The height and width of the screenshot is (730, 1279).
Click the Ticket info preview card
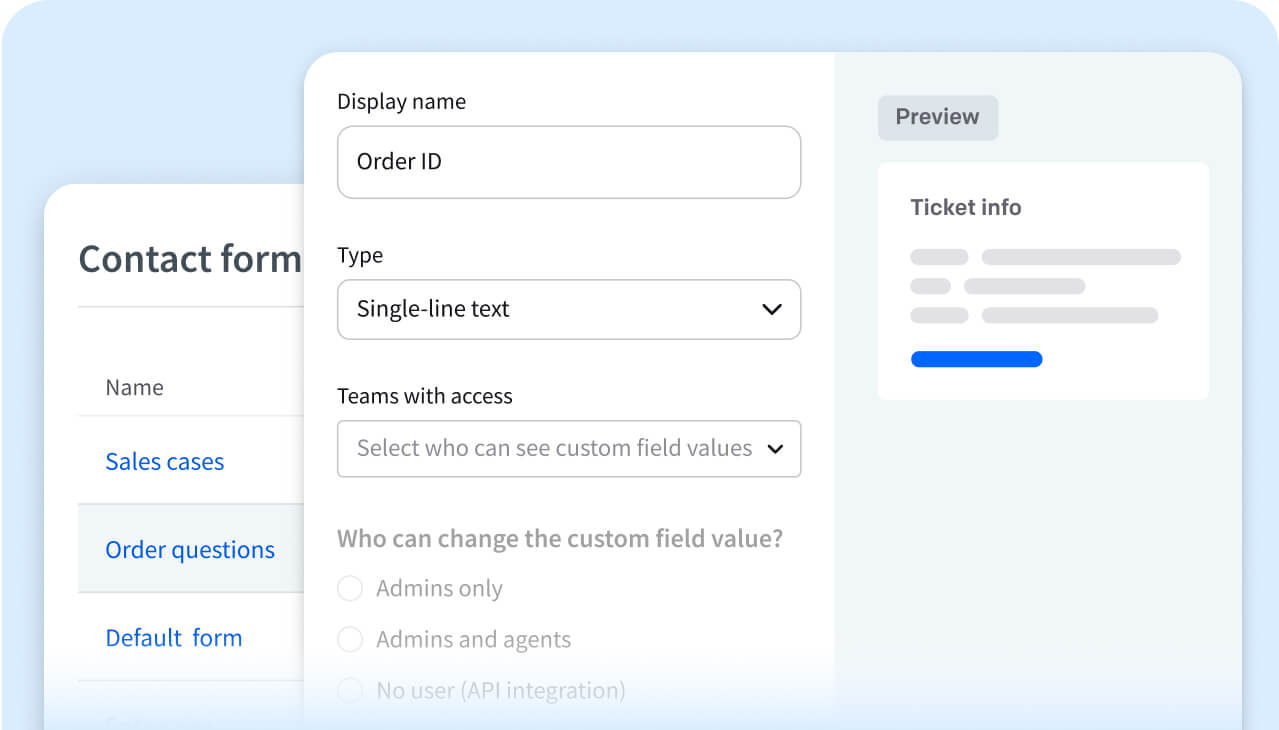[1043, 280]
